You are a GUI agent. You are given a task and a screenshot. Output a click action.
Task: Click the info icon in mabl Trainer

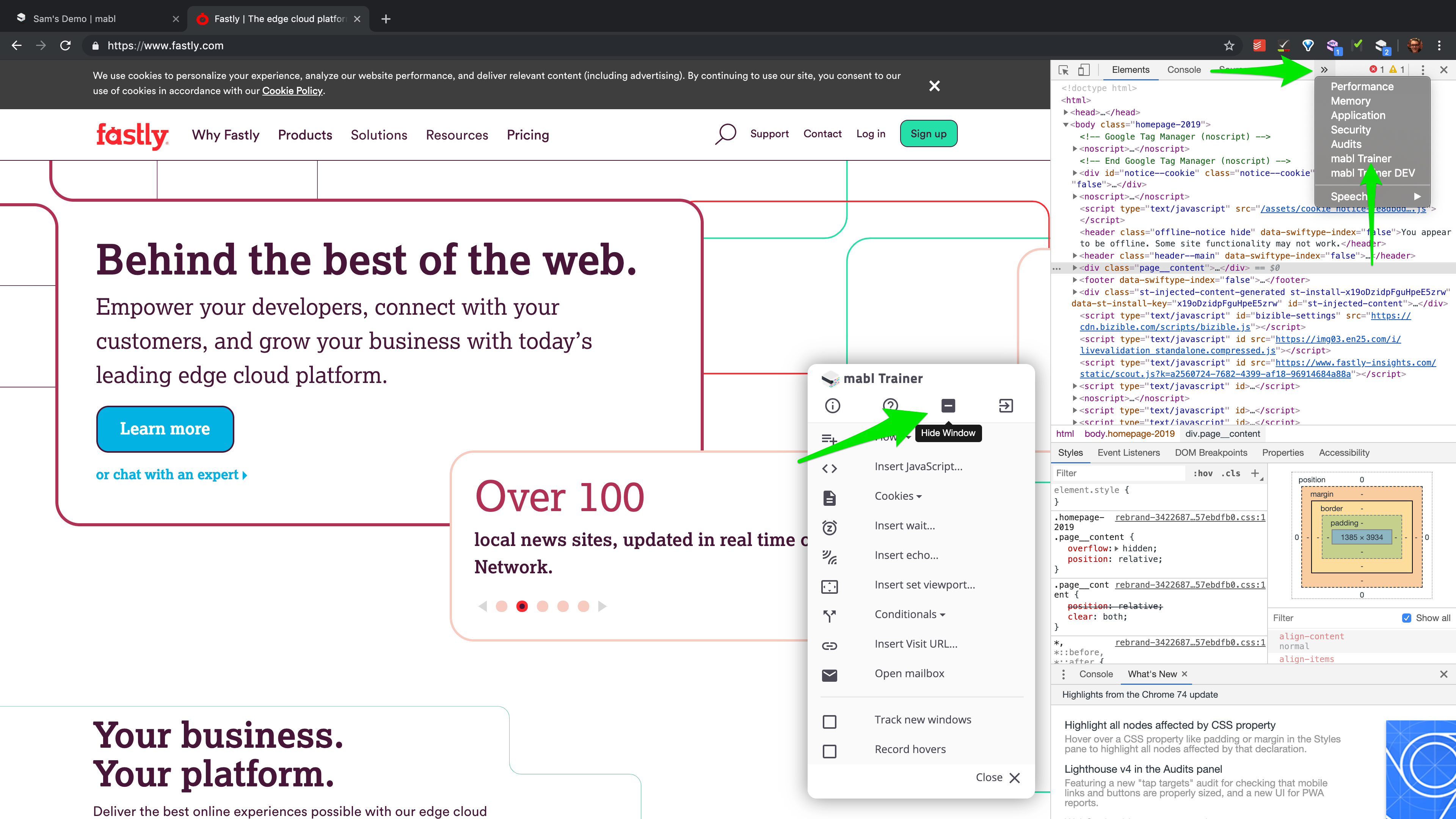[833, 405]
